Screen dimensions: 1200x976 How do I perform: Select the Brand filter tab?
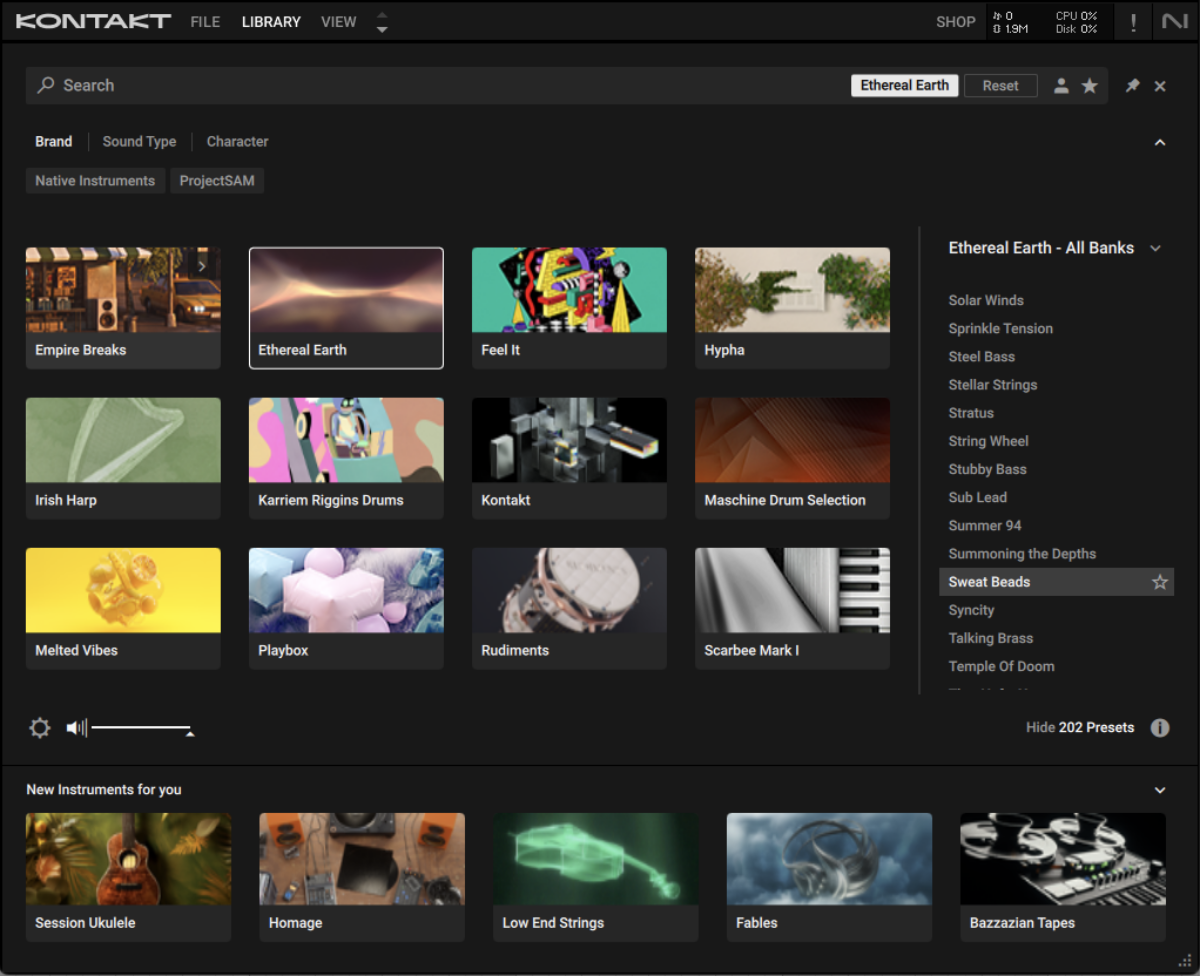click(54, 142)
